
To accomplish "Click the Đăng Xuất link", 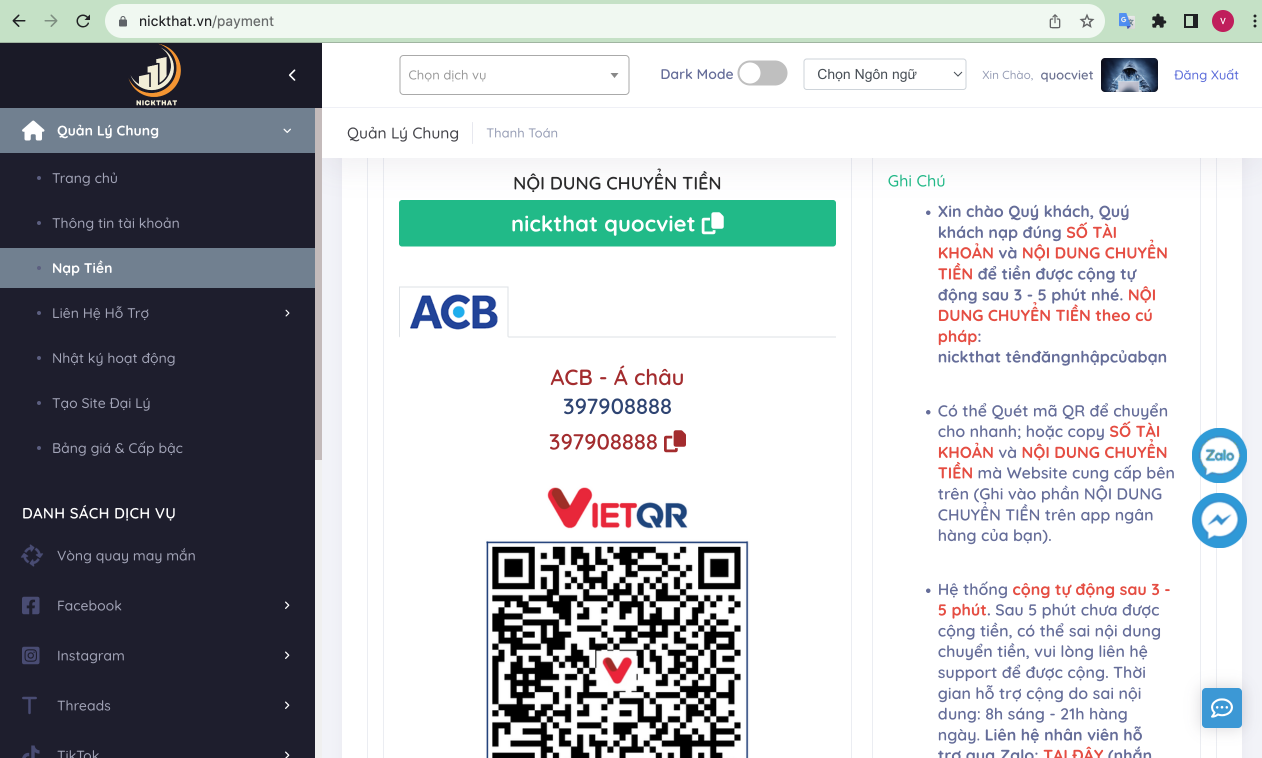I will coord(1206,75).
